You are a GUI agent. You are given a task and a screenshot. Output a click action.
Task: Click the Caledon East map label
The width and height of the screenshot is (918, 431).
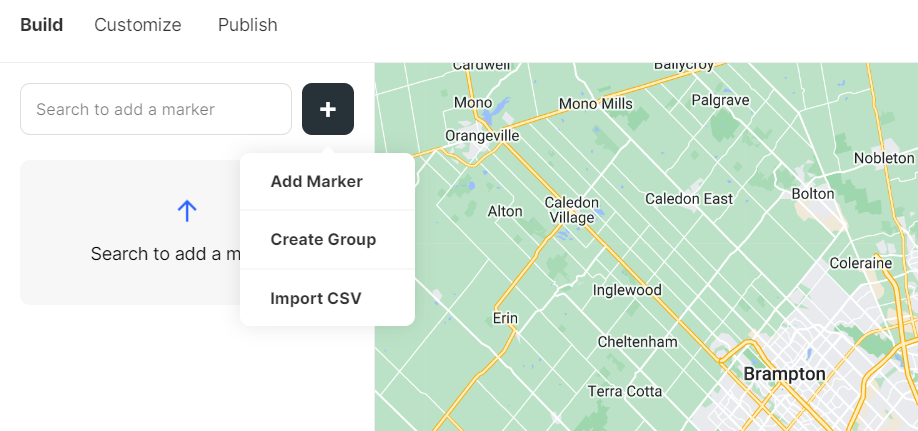click(688, 199)
